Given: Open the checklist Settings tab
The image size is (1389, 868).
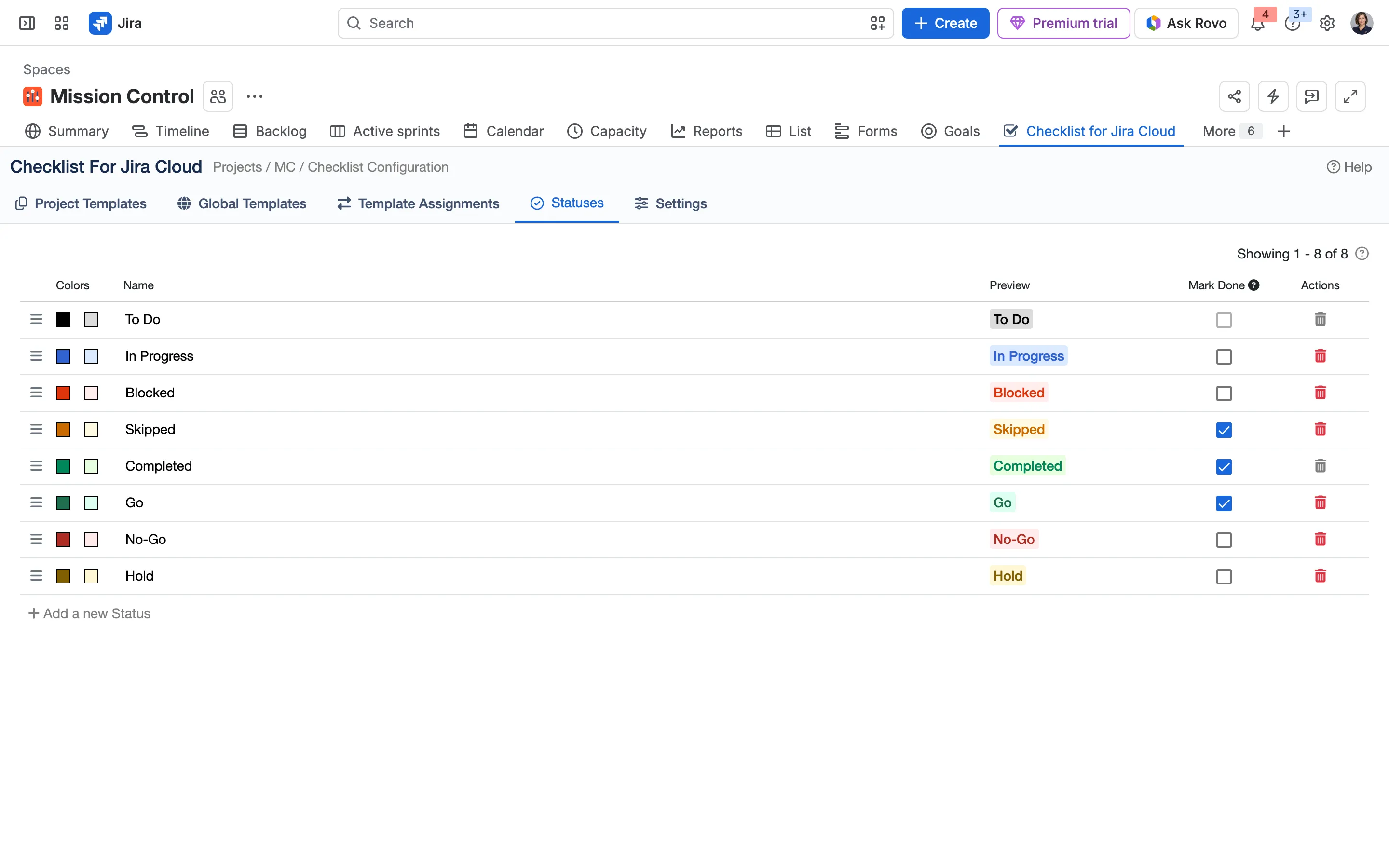Looking at the screenshot, I should pos(670,204).
